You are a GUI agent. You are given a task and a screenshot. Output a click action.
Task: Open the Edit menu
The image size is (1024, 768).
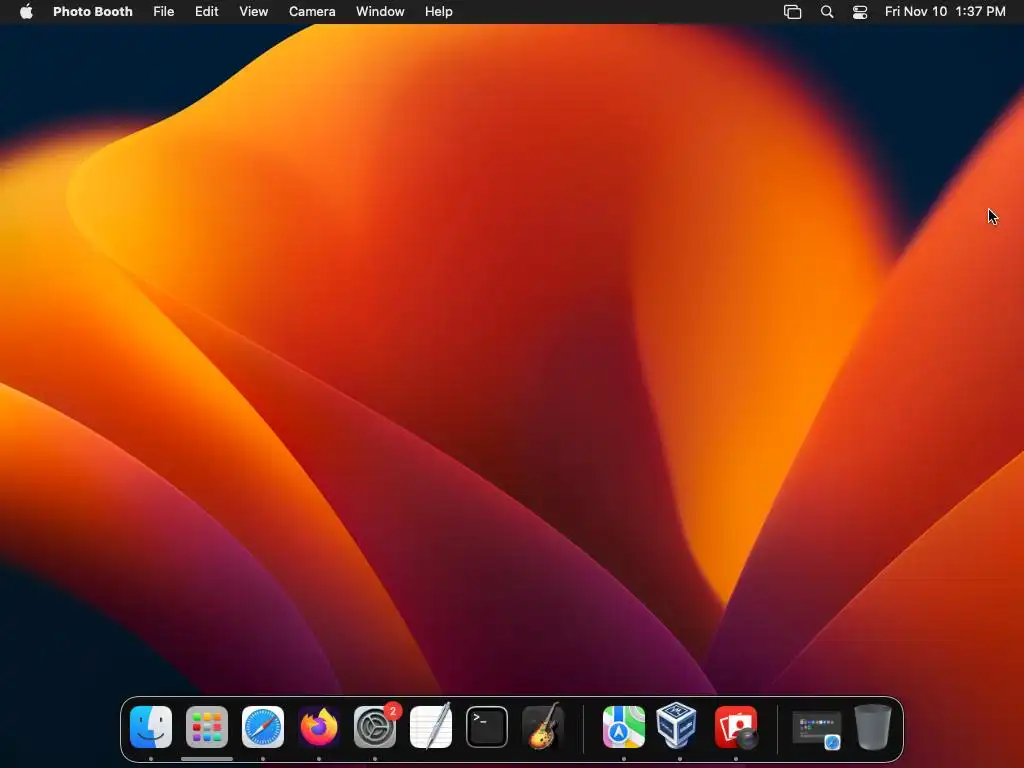pos(206,11)
